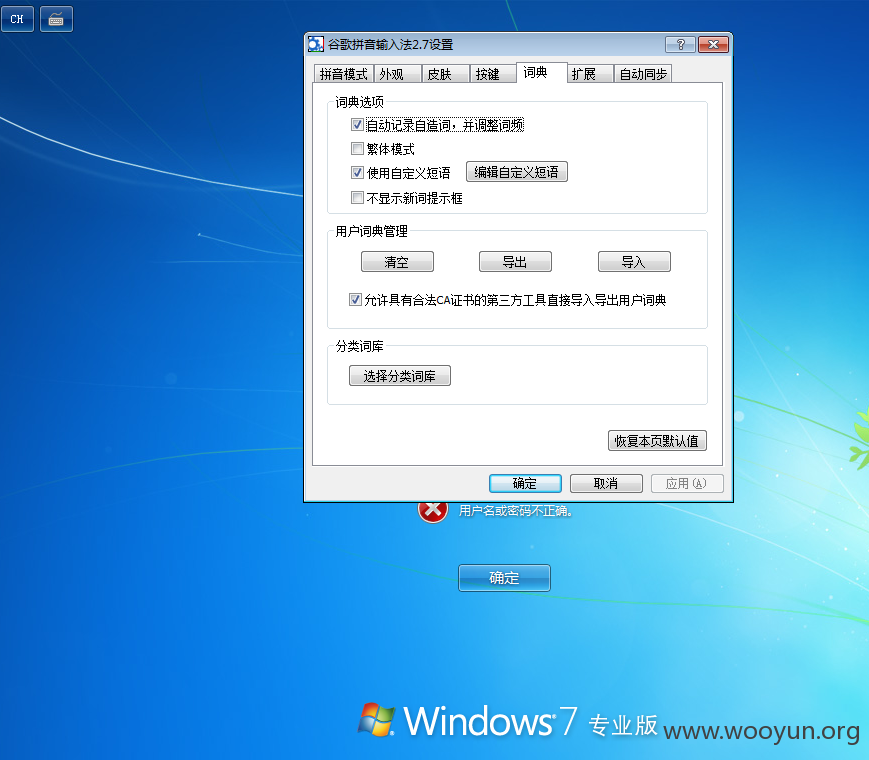
Task: Click 编辑自定义短语 button
Action: (x=517, y=172)
